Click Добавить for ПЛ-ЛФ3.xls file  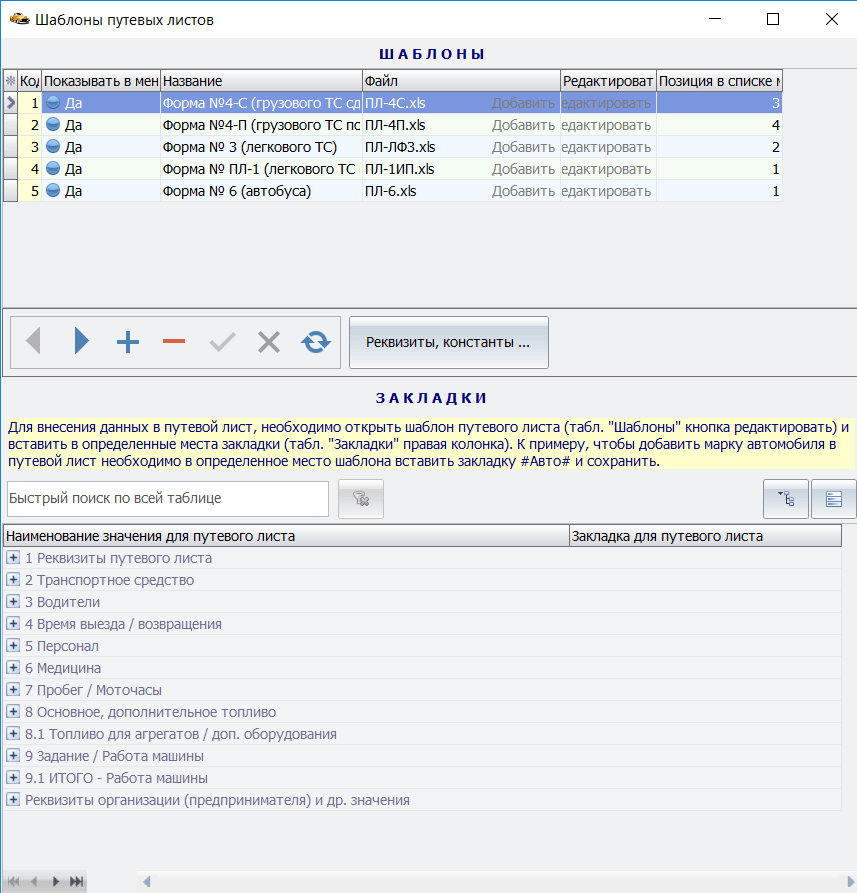pos(523,147)
